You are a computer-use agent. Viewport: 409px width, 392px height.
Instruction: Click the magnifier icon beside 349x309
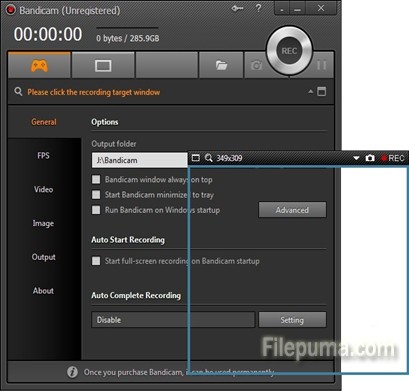209,158
